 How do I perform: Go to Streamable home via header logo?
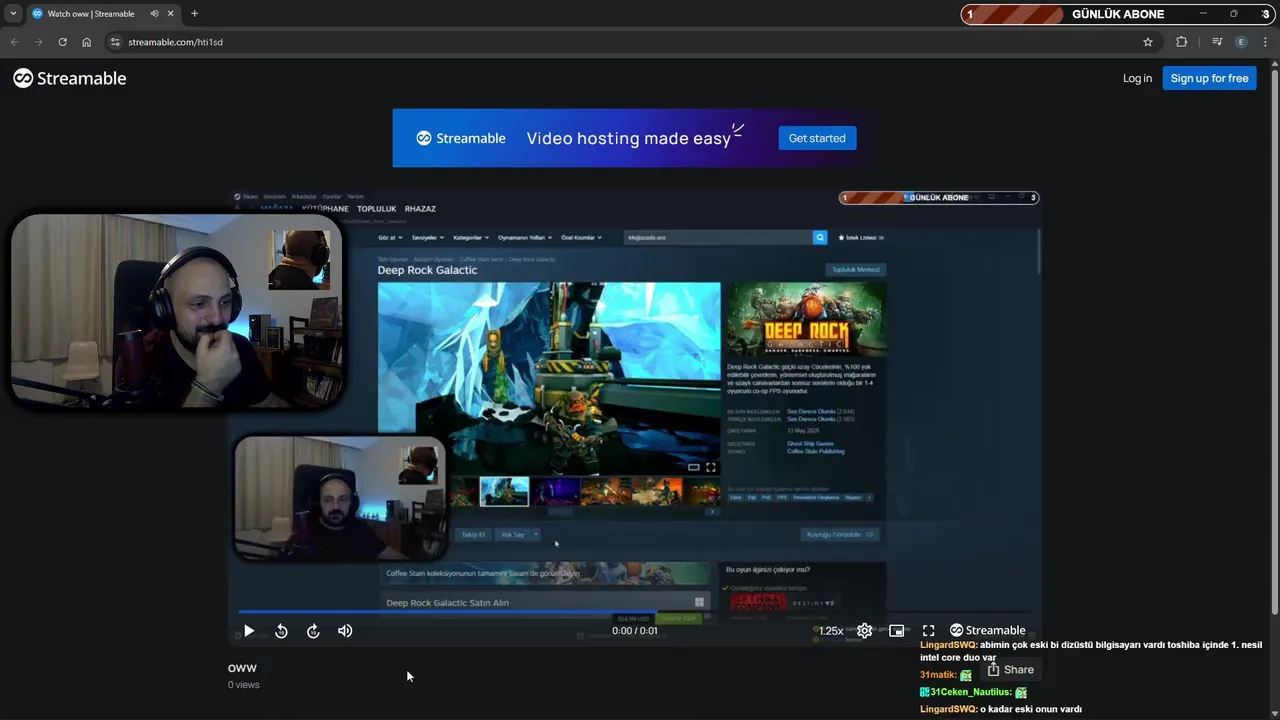tap(70, 78)
